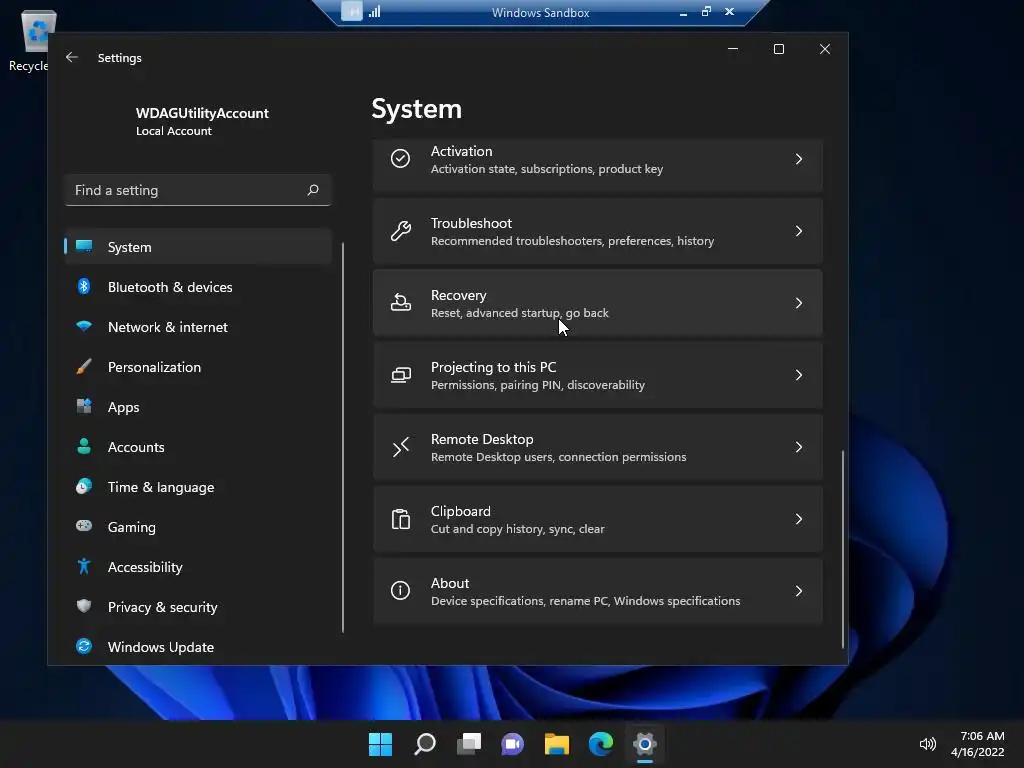
Task: Click the Privacy & security shield icon
Action: 84,606
